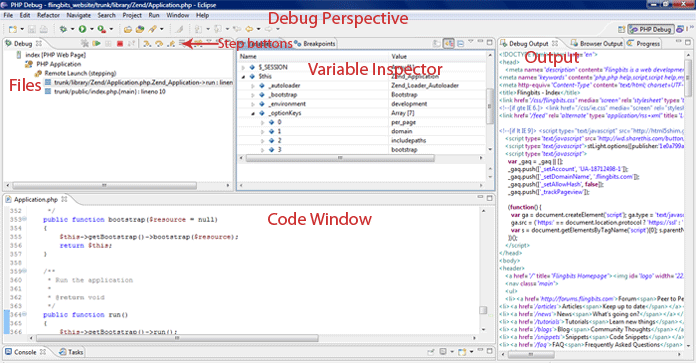Click the Step Over button
This screenshot has width=696, height=363.
click(x=158, y=43)
